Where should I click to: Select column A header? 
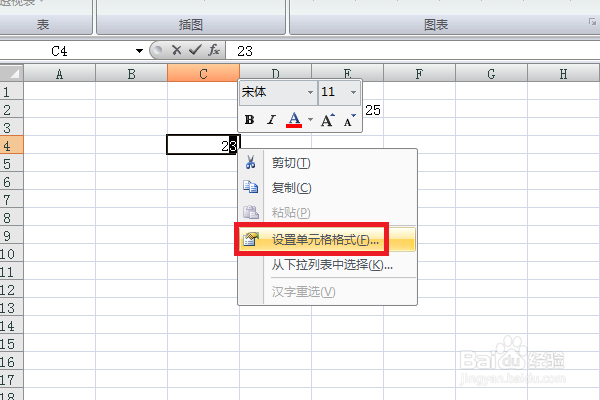(59, 73)
